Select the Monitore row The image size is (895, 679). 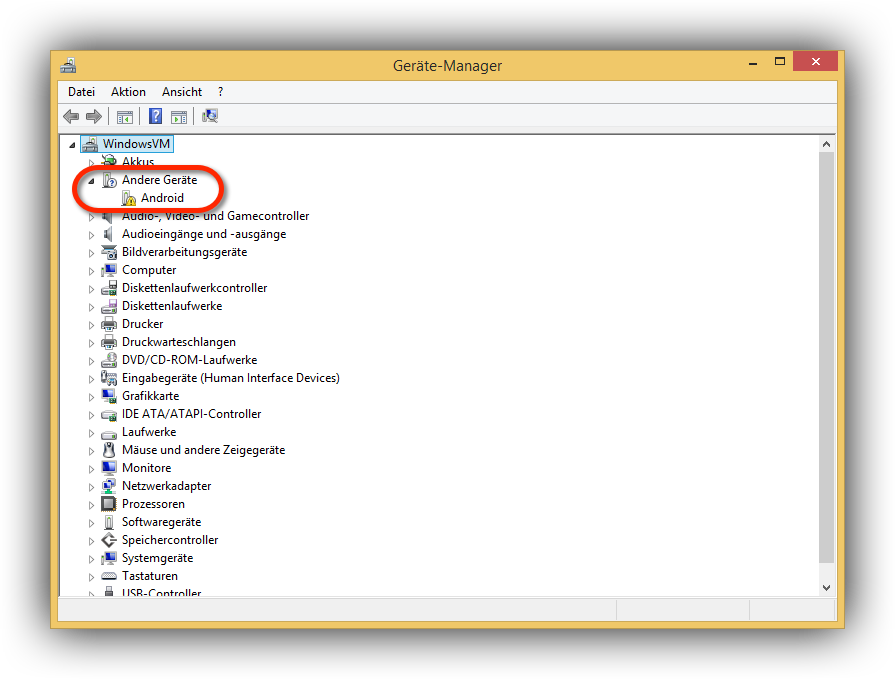click(147, 468)
